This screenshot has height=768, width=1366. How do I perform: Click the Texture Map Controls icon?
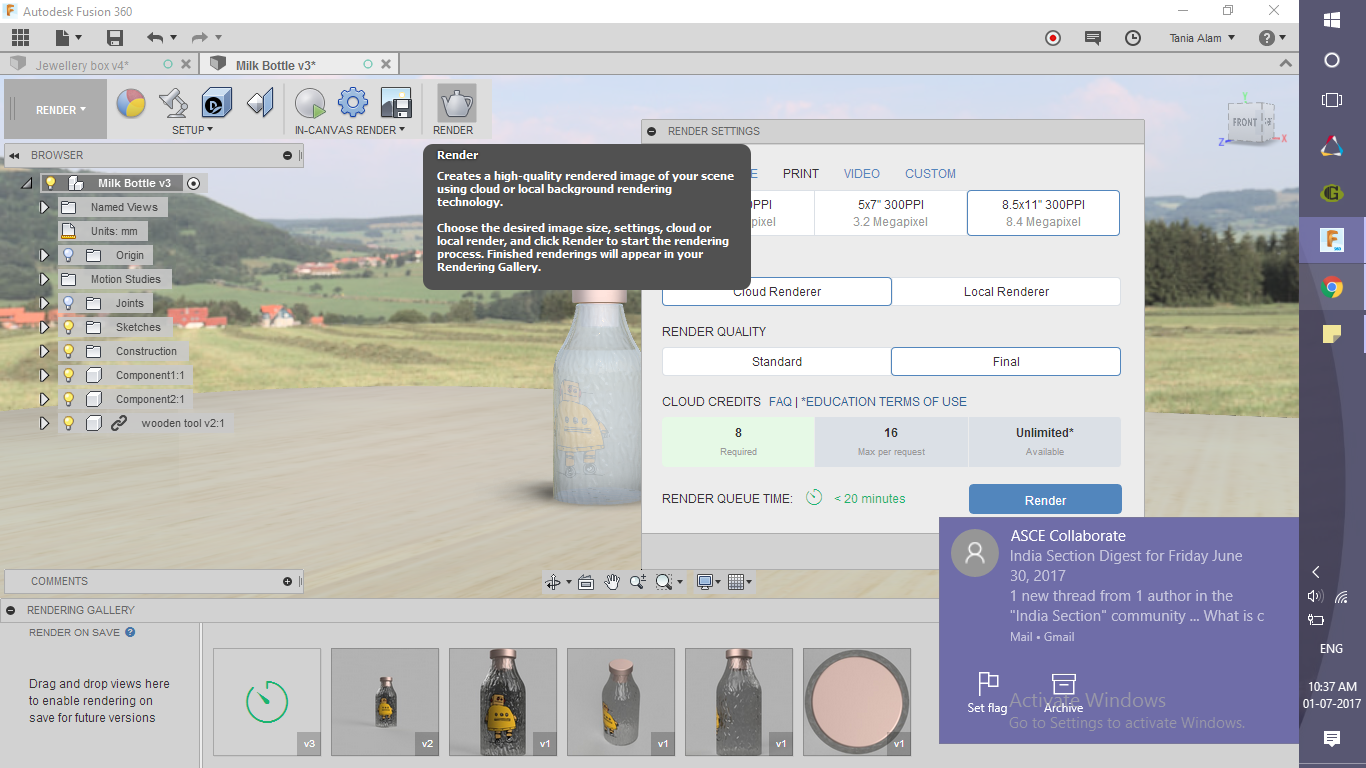260,103
